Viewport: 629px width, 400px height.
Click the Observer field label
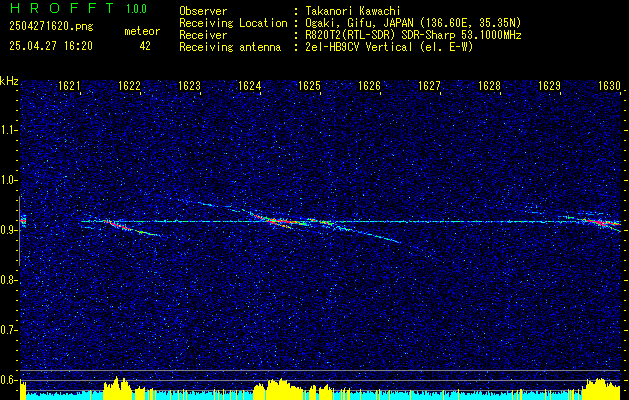[x=203, y=11]
